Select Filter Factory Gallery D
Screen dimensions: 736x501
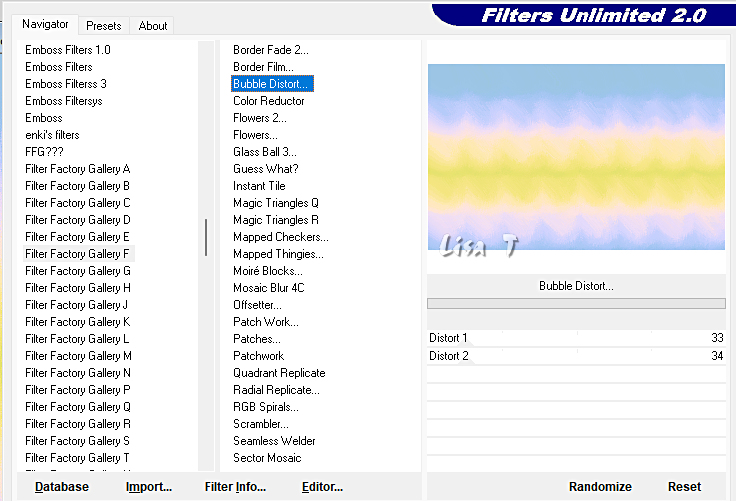(77, 220)
